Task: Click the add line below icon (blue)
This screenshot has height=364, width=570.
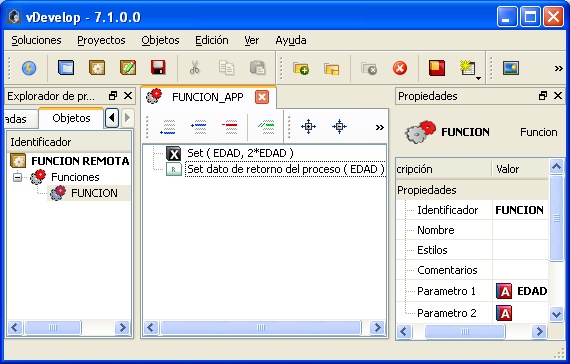Action: click(168, 127)
